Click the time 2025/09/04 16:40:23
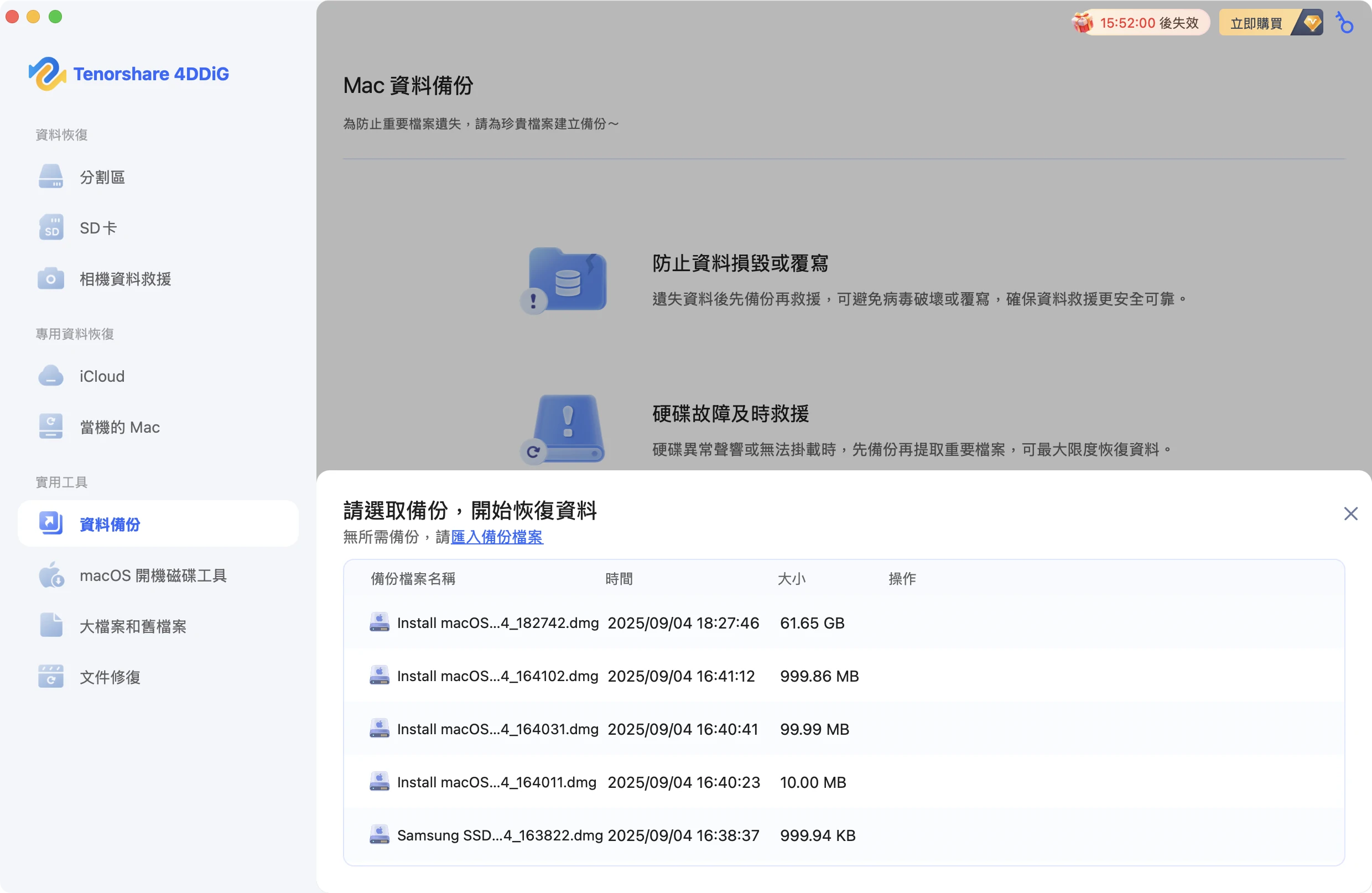Screen dimensions: 1372x893 pos(684,782)
